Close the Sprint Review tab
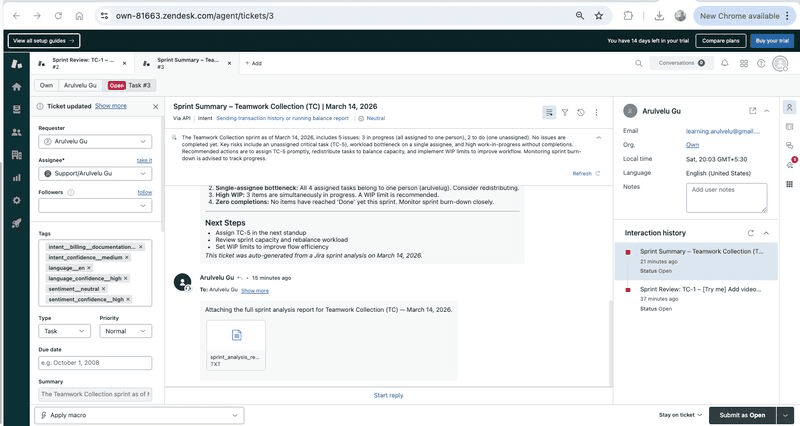This screenshot has width=800, height=426. 124,63
